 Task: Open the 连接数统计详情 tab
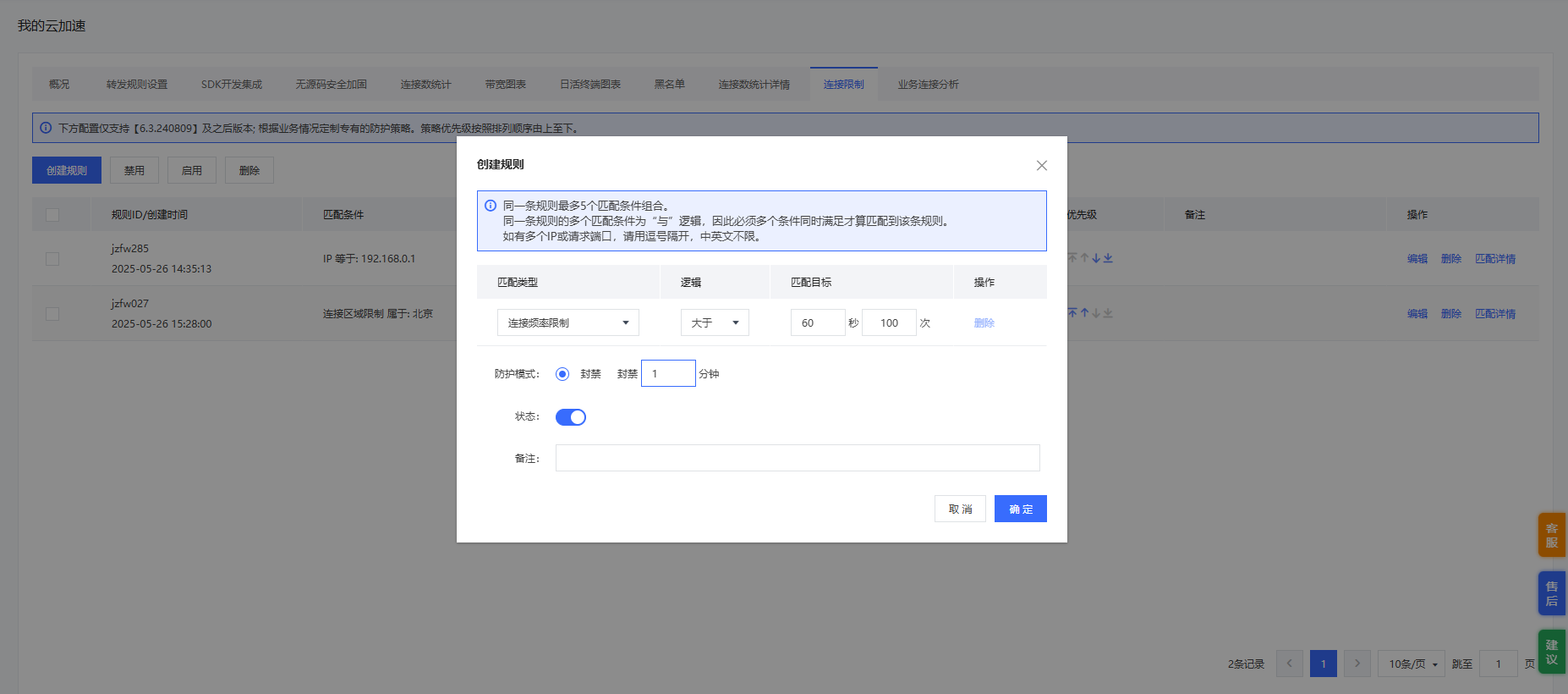754,85
